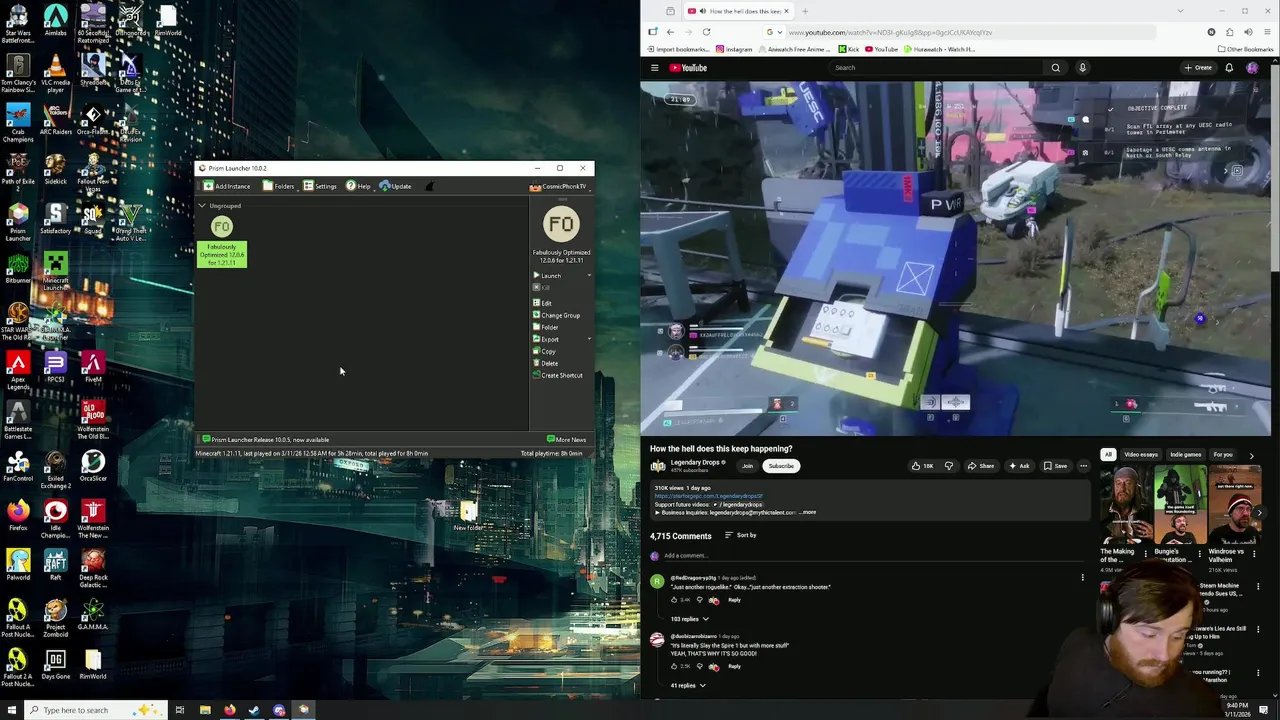Click the black cat icon in Prism toolbar
Screen dimensions: 1280x720
(x=430, y=186)
